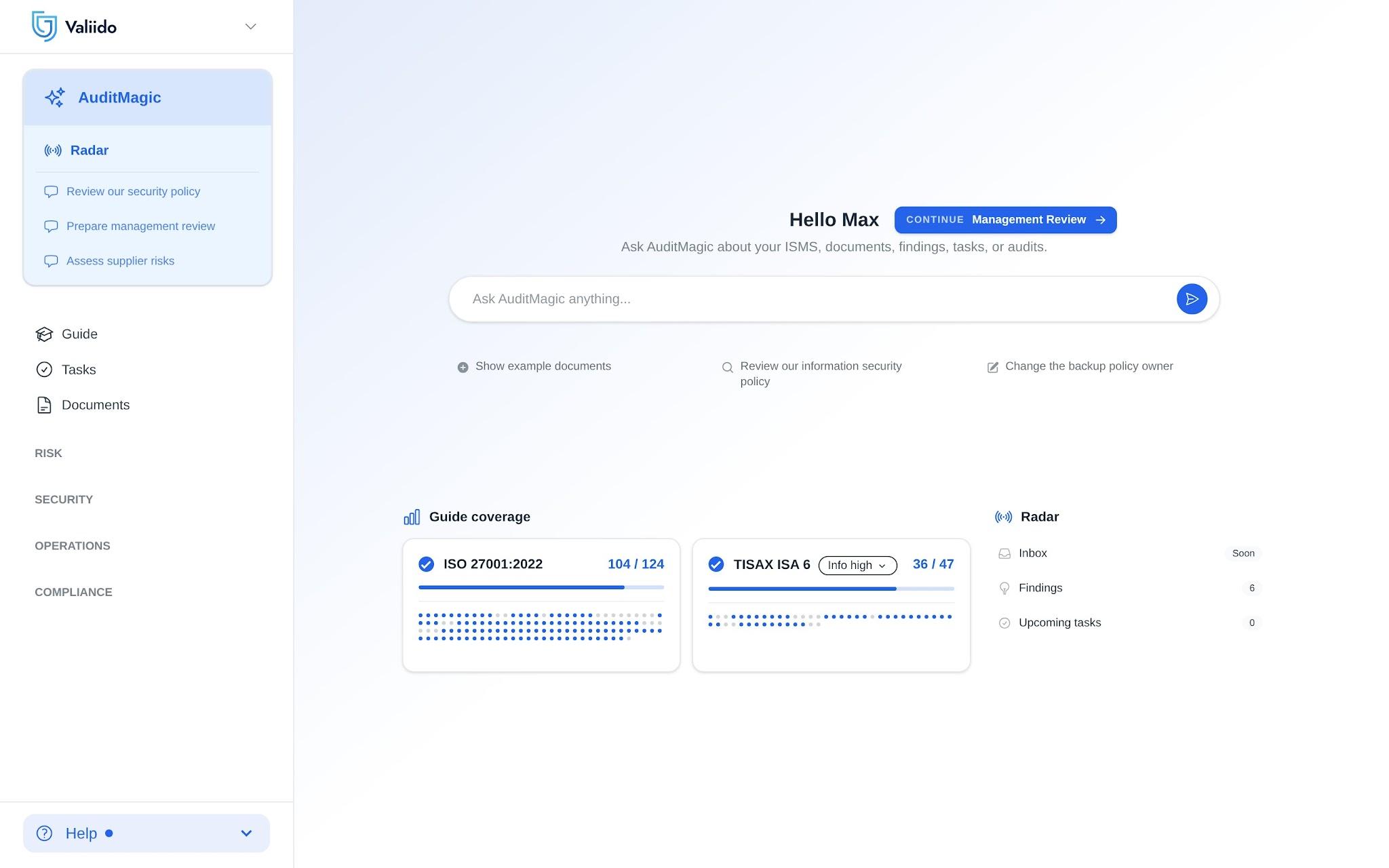Image resolution: width=1389 pixels, height=868 pixels.
Task: Click the Tasks checkmark circle icon
Action: [44, 370]
